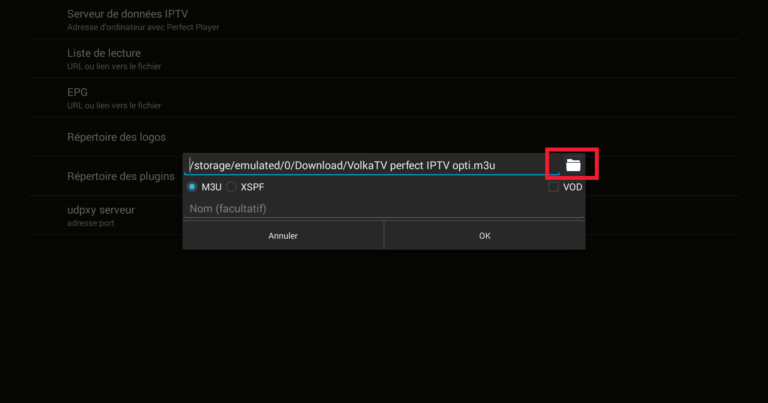
Task: Click into the playlist file path field
Action: tap(371, 165)
